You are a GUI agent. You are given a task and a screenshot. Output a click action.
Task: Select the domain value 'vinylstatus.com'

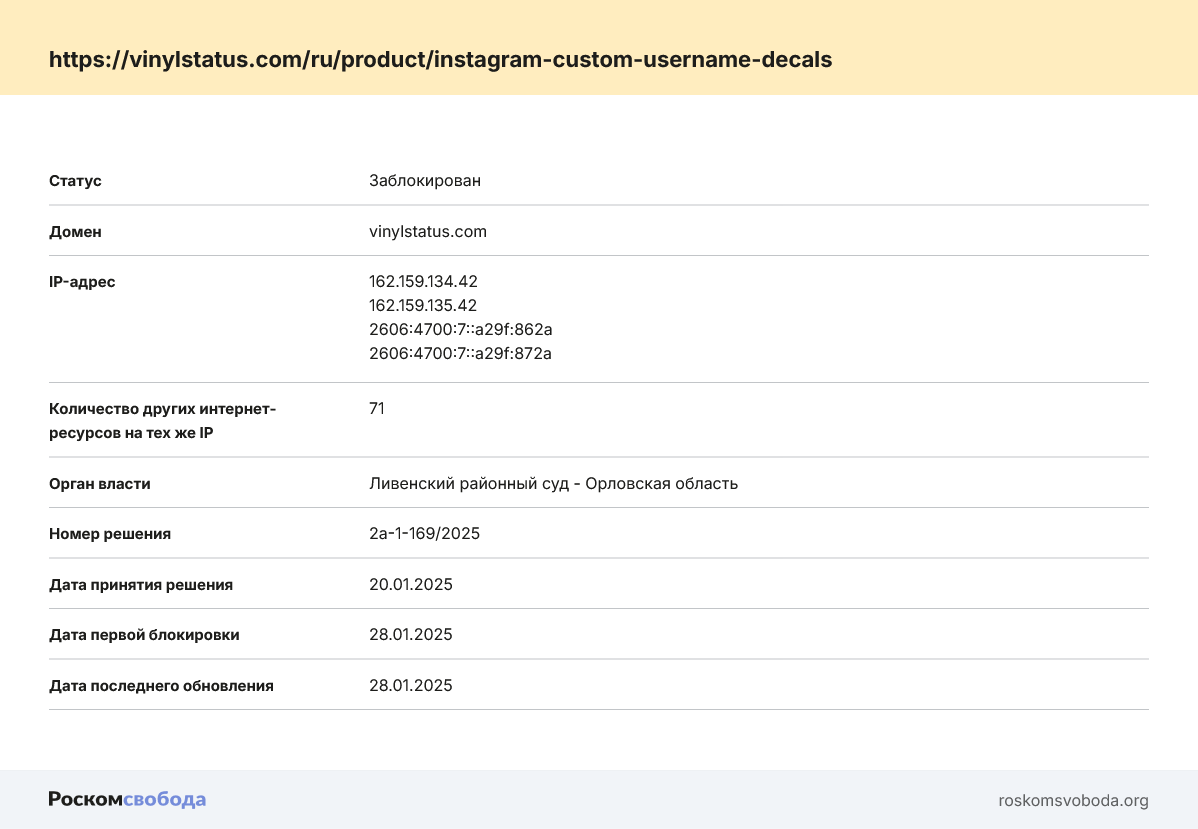click(428, 232)
